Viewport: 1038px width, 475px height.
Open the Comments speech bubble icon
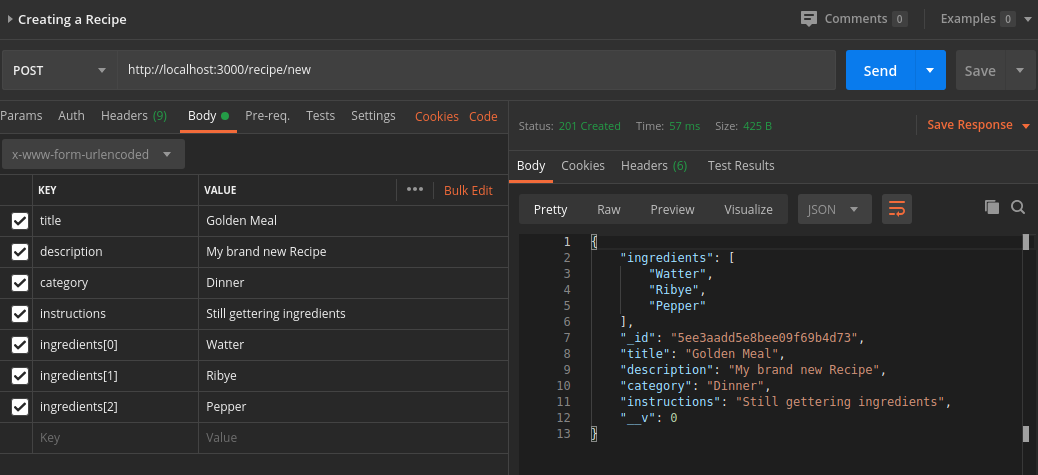[x=808, y=19]
